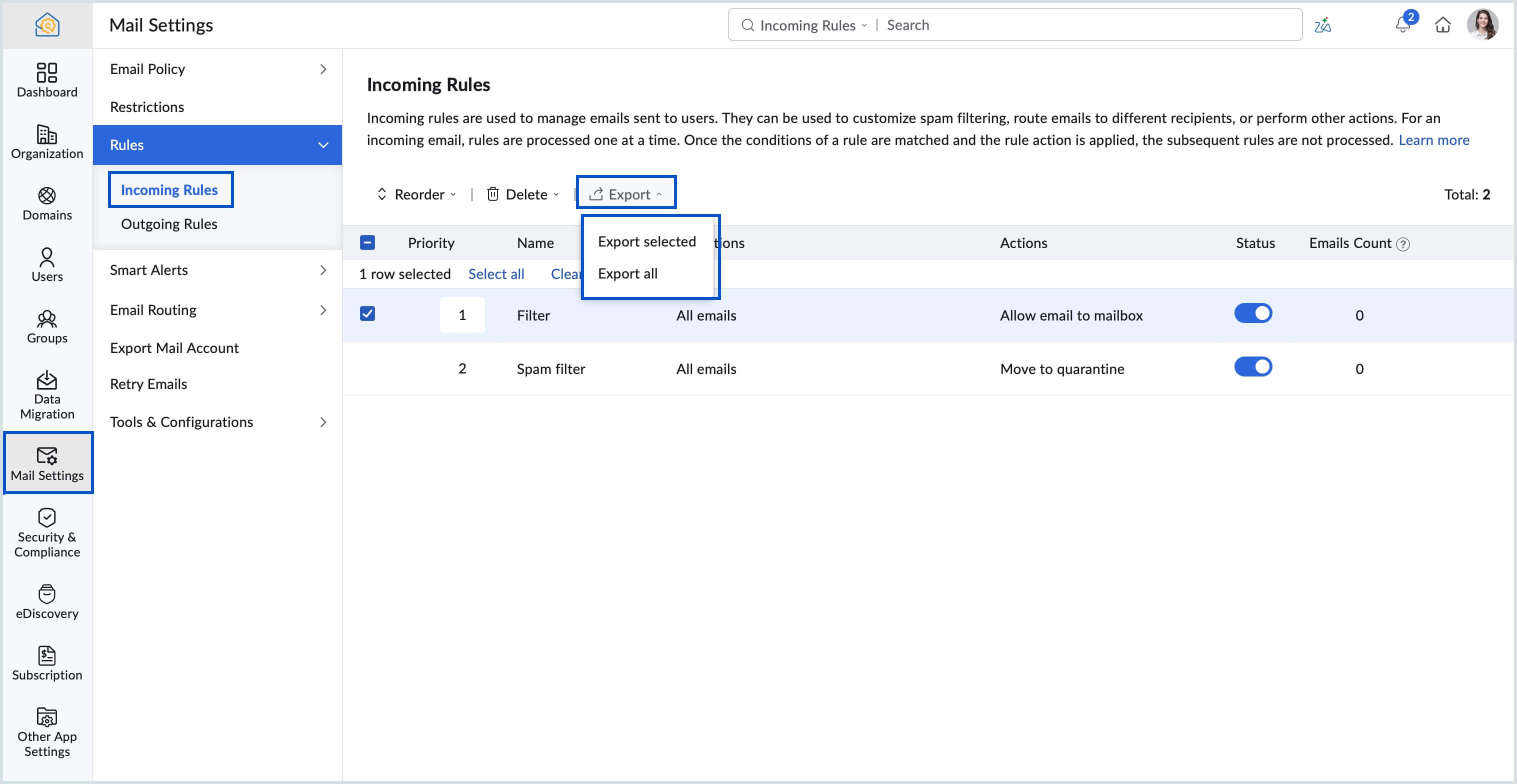The height and width of the screenshot is (784, 1517).
Task: Go to Domains in the sidebar
Action: pos(47,203)
